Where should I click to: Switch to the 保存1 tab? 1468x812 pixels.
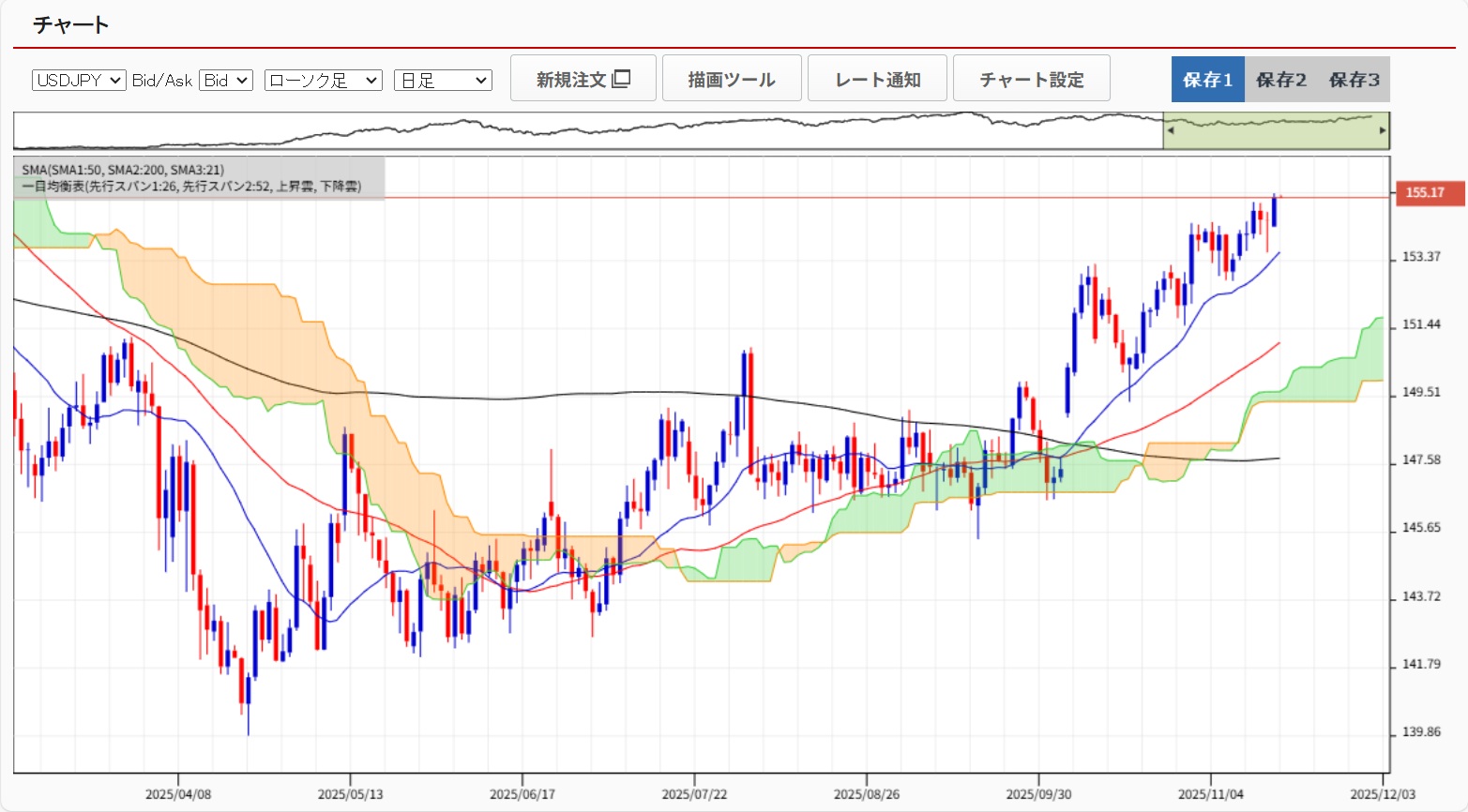click(1207, 80)
